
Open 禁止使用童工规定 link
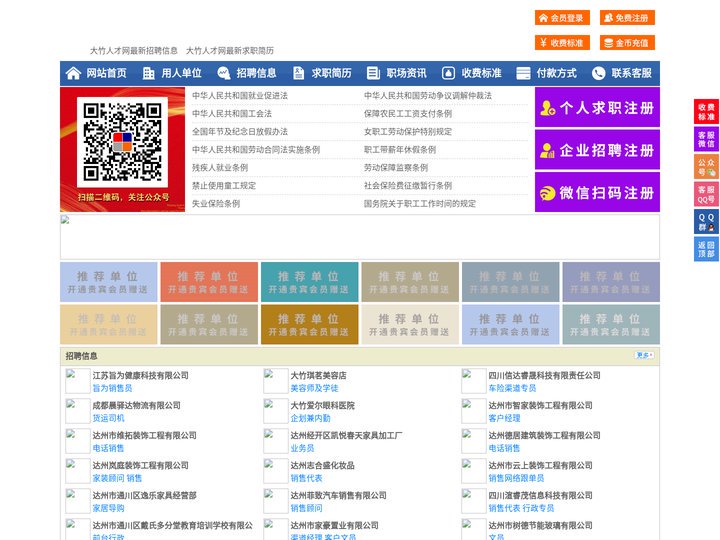[224, 186]
